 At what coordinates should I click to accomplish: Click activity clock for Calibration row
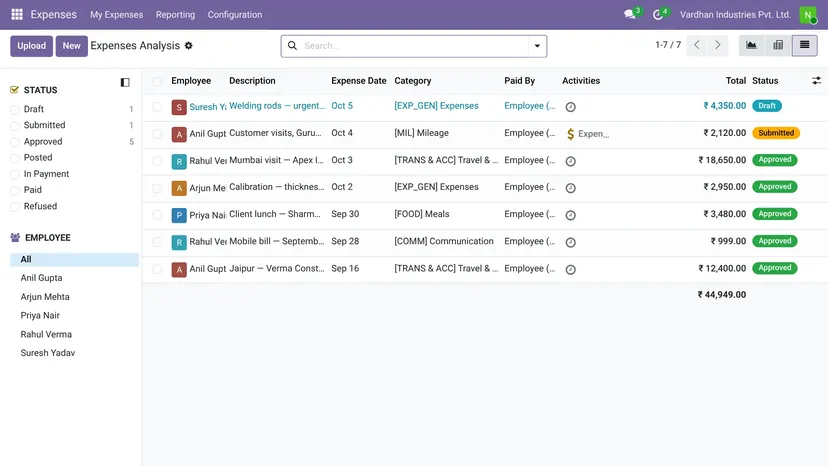[x=570, y=188]
